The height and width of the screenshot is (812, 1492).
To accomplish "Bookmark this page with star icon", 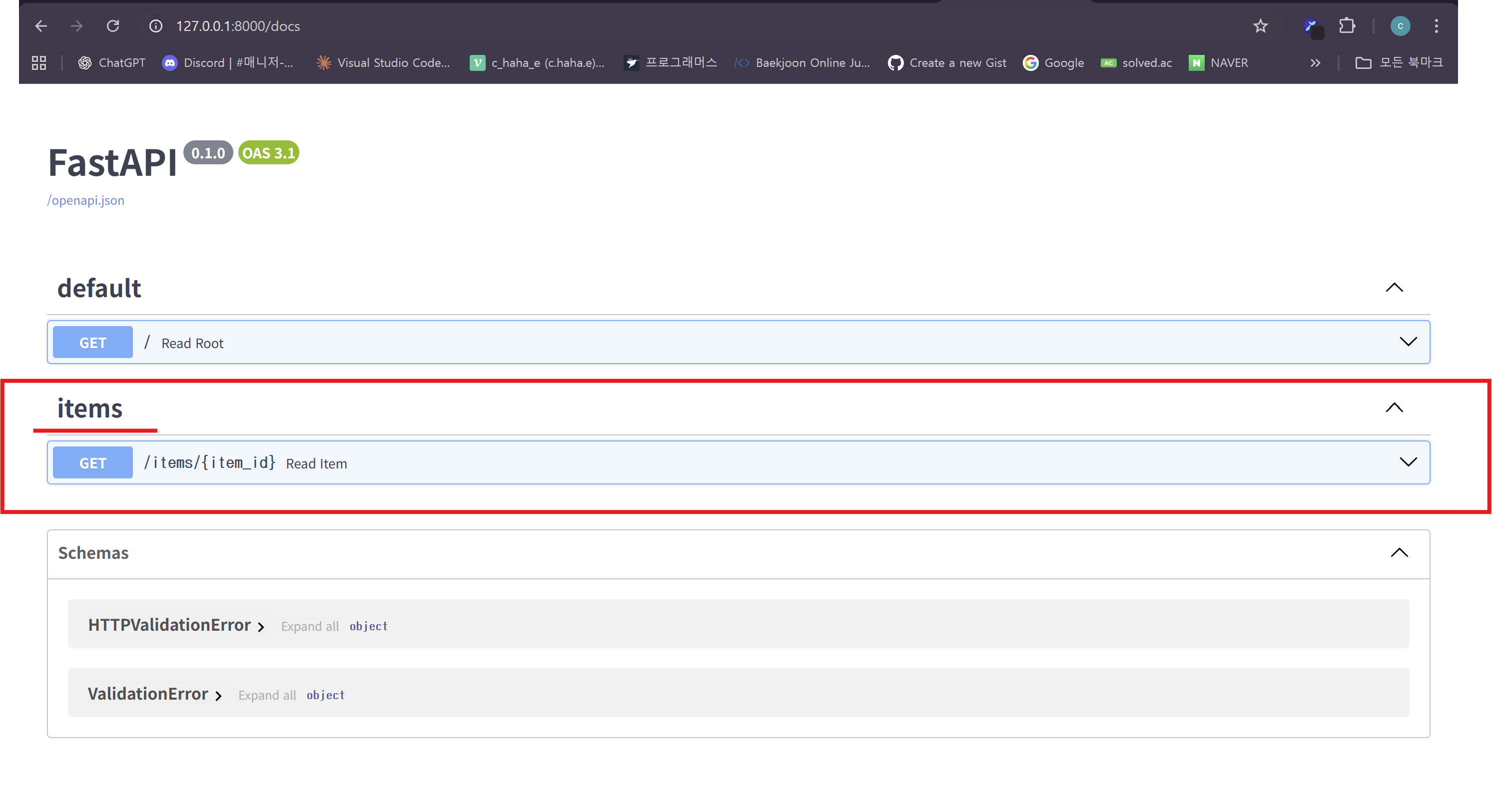I will (1260, 26).
